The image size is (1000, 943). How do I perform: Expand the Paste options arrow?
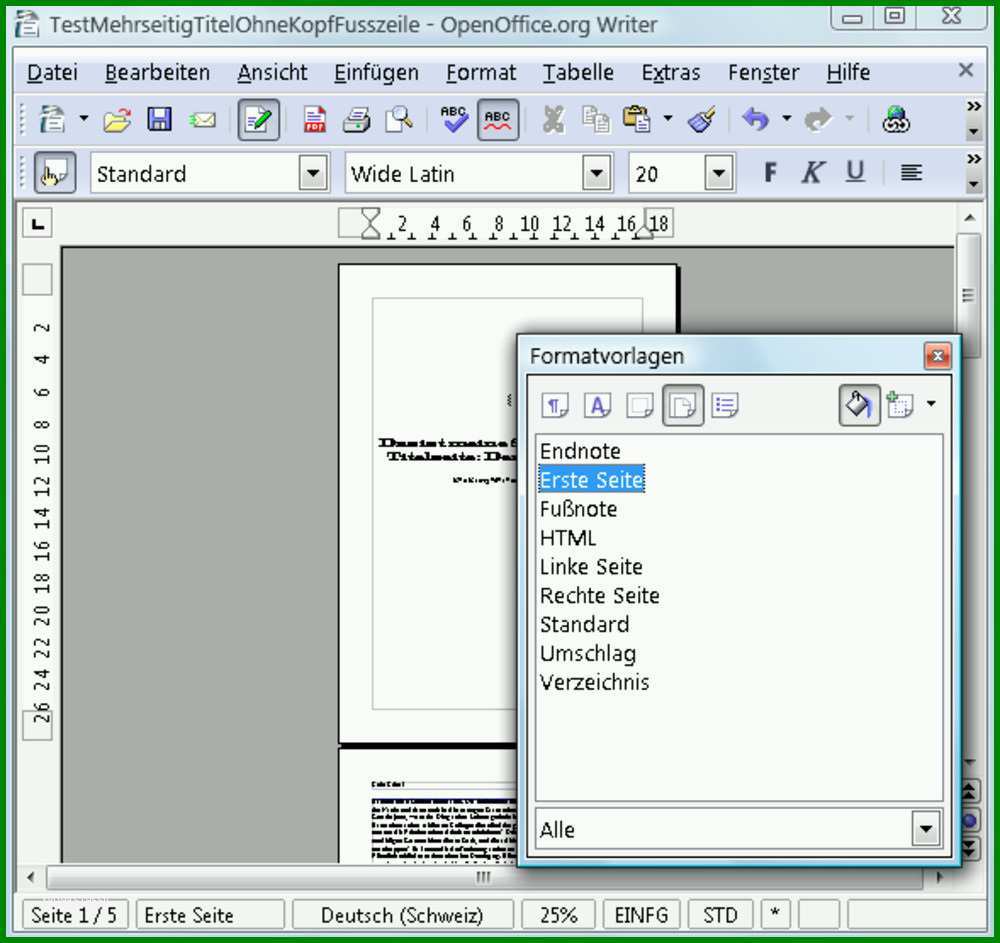point(668,118)
